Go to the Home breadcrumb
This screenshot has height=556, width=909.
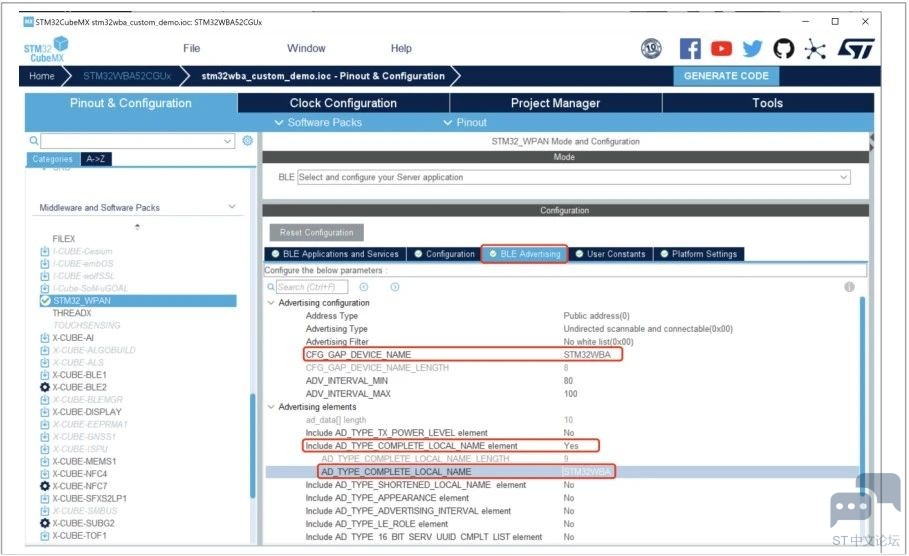[x=42, y=76]
